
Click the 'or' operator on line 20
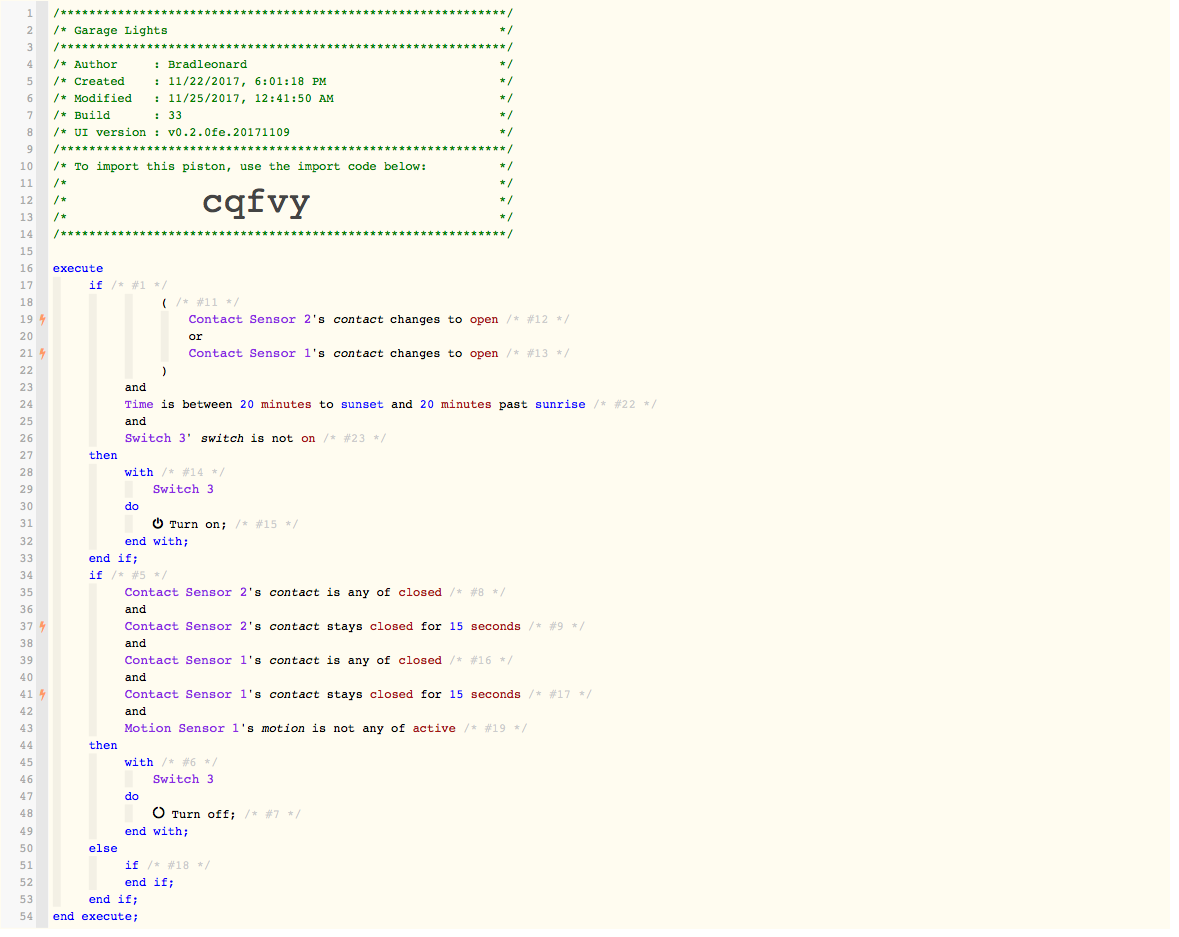[195, 336]
